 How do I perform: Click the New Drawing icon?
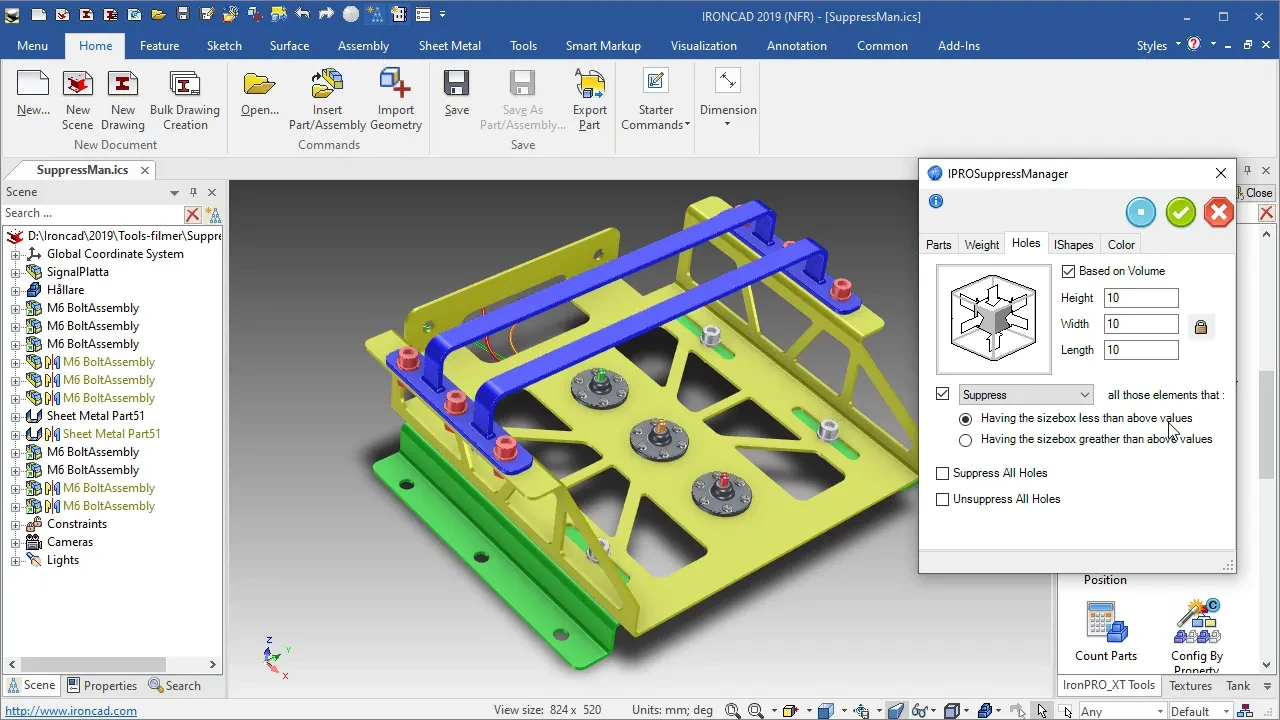point(123,84)
